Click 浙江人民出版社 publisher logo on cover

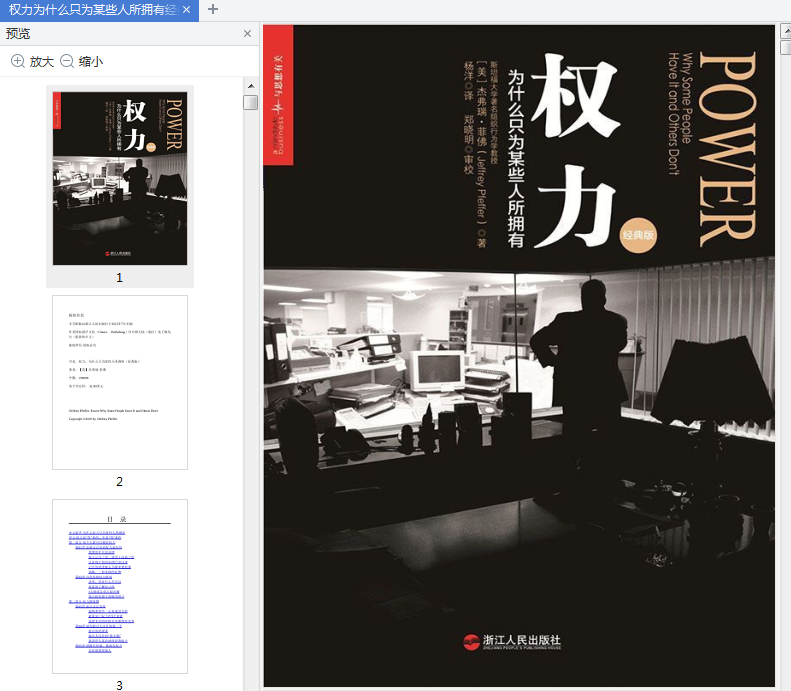coord(512,642)
